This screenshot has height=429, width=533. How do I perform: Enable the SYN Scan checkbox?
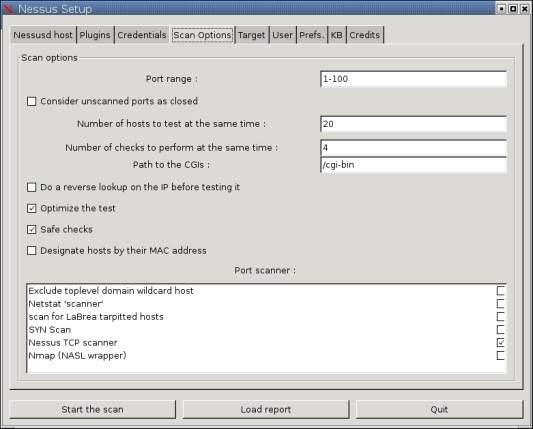coord(500,329)
